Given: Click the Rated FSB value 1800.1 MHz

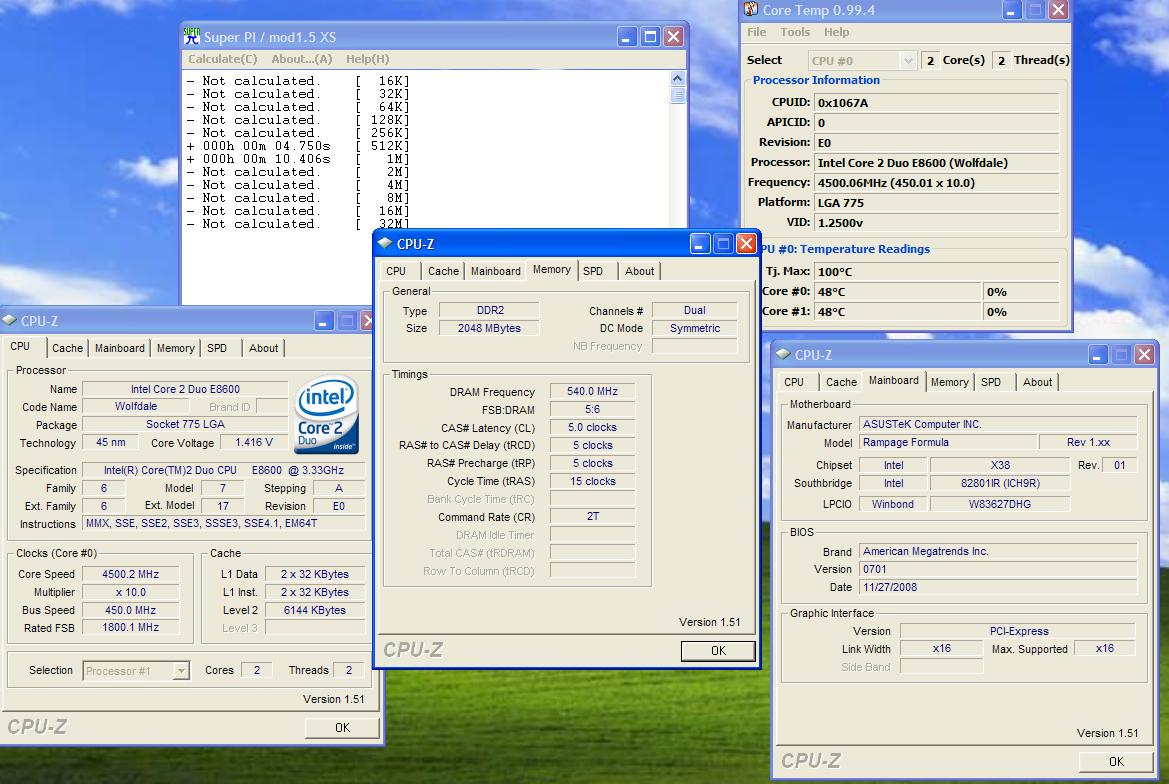Looking at the screenshot, I should (x=130, y=628).
